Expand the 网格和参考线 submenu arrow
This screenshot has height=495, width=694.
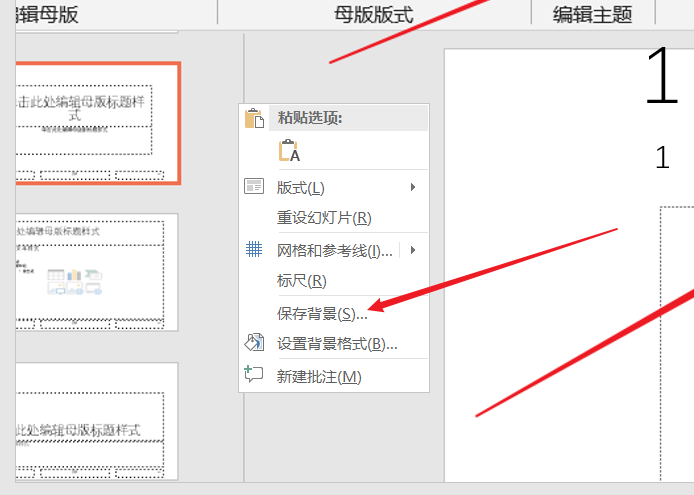point(413,250)
